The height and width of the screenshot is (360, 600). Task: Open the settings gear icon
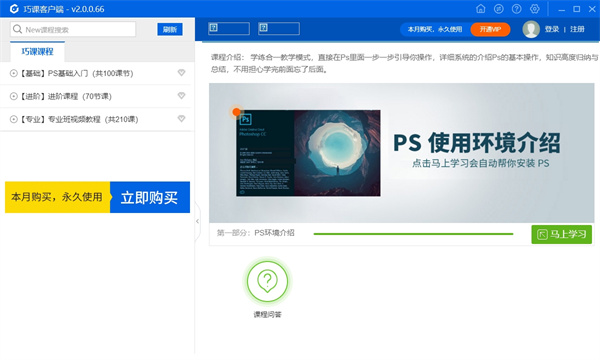point(535,8)
